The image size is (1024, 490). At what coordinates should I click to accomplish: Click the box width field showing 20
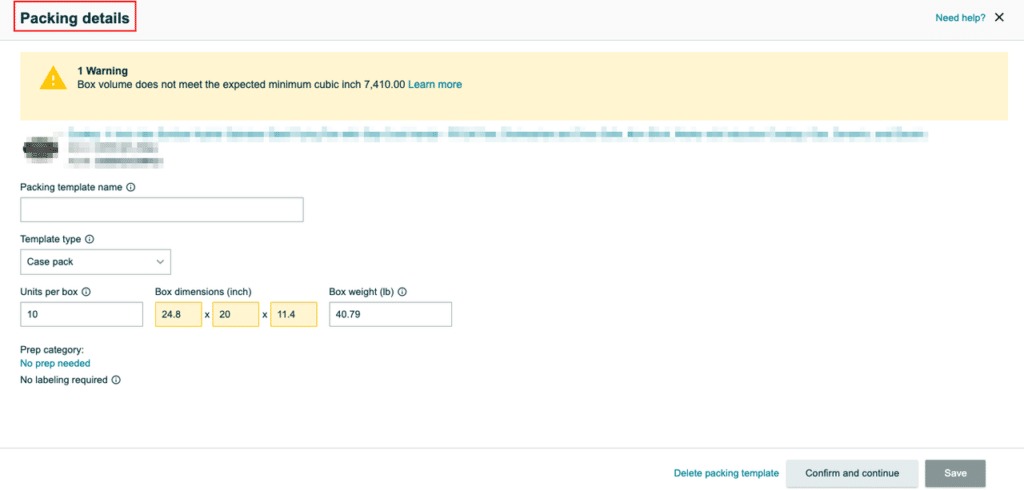coord(235,314)
